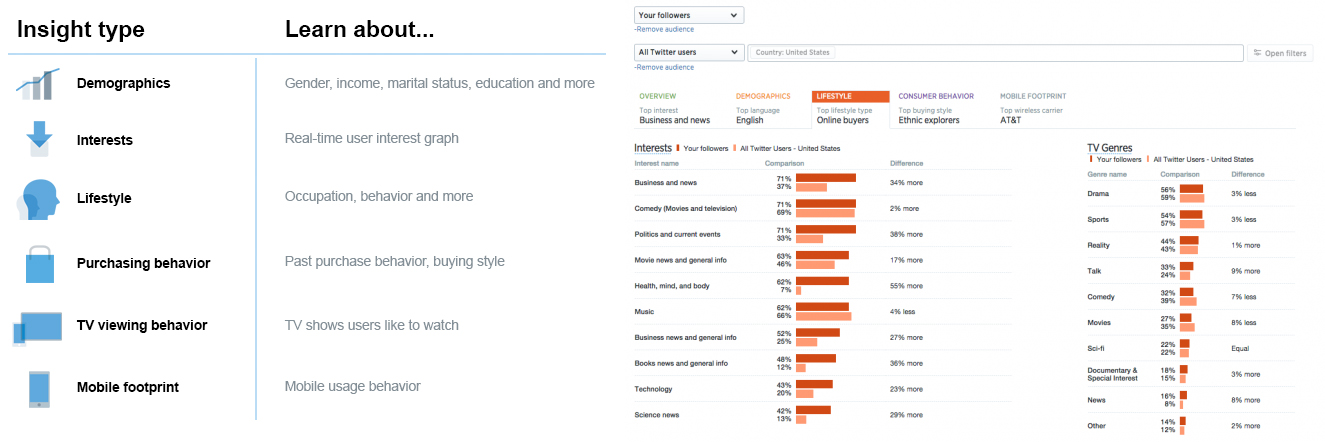Remove the Your followers audience link
1325x442 pixels.
coord(664,30)
